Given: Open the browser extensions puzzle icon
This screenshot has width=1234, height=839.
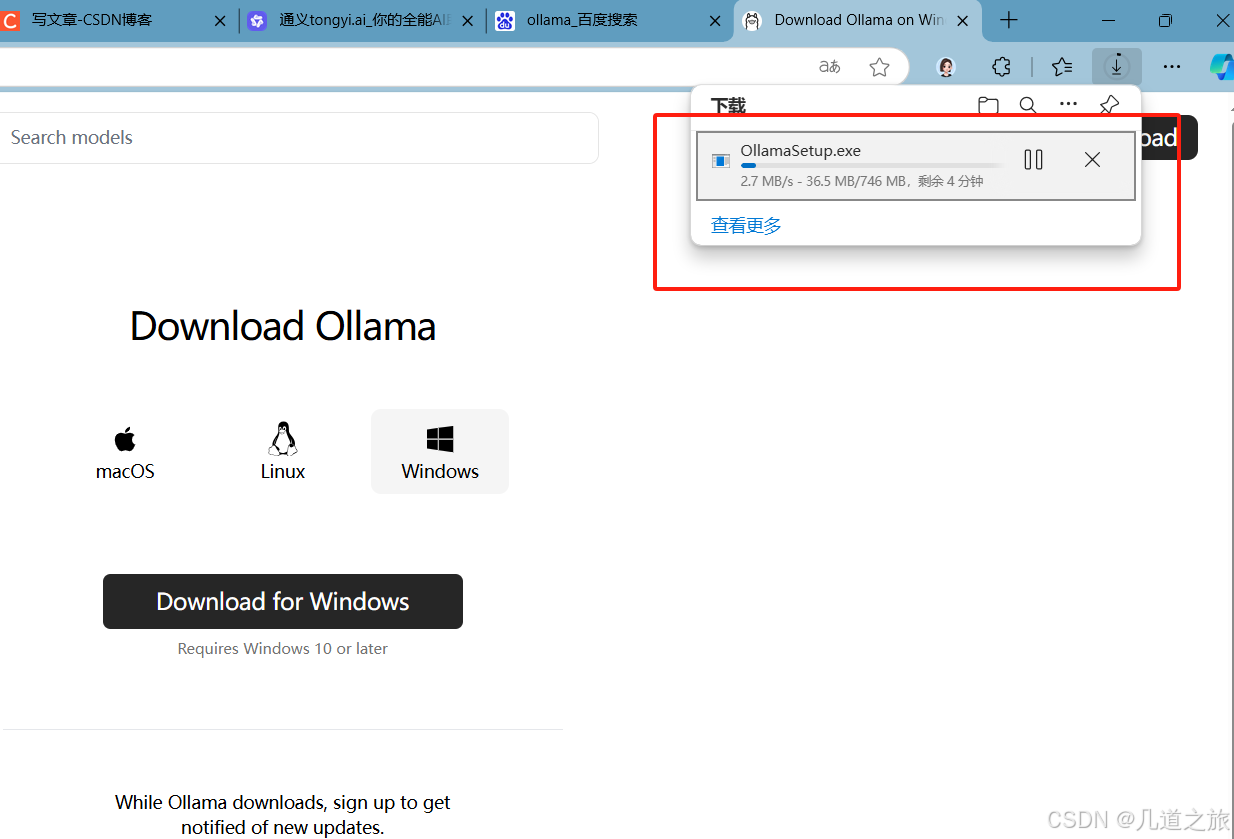Looking at the screenshot, I should pos(1001,67).
